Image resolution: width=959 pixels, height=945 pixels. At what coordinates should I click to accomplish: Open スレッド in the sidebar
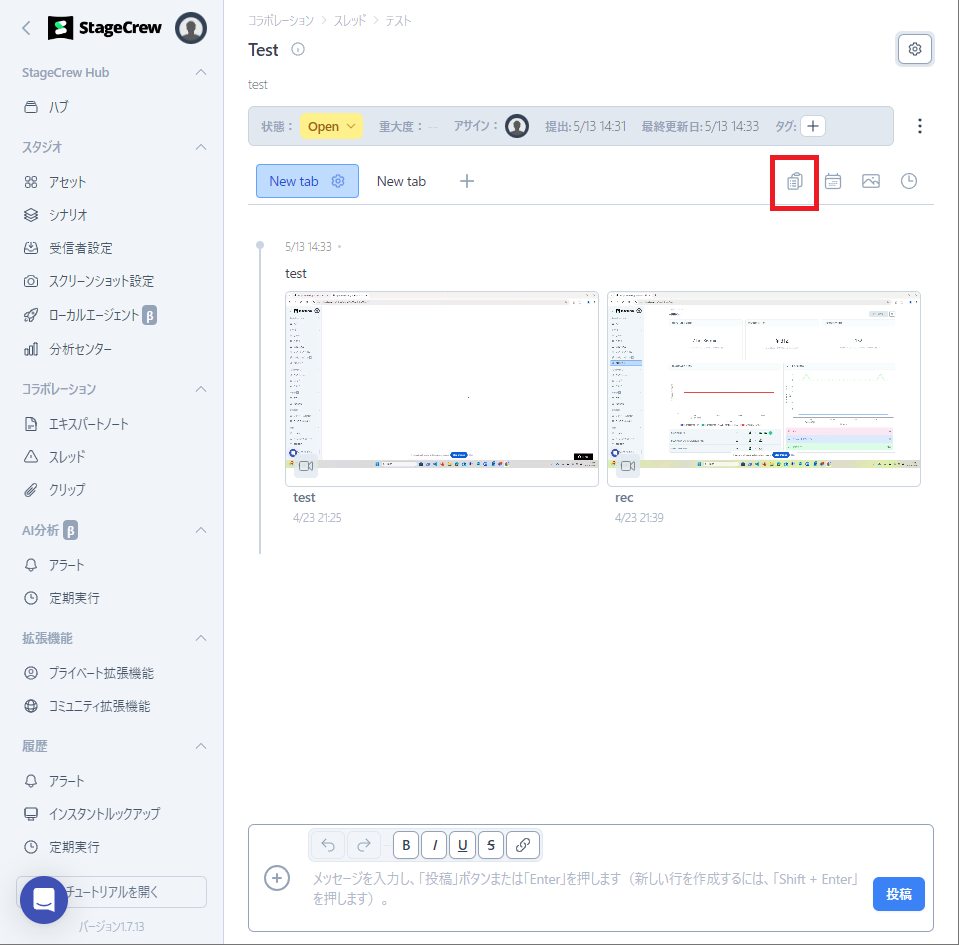click(x=67, y=457)
